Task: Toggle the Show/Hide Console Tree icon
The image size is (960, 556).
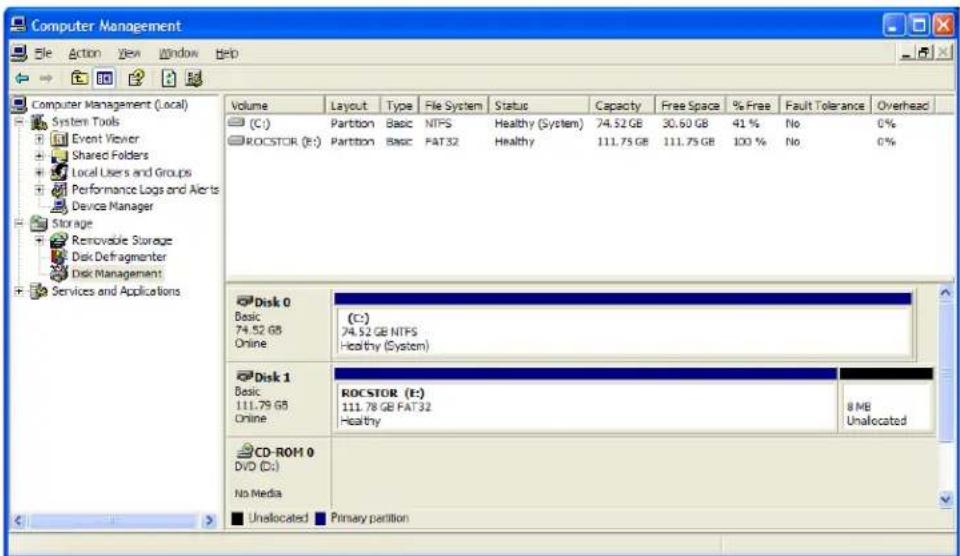Action: point(105,78)
